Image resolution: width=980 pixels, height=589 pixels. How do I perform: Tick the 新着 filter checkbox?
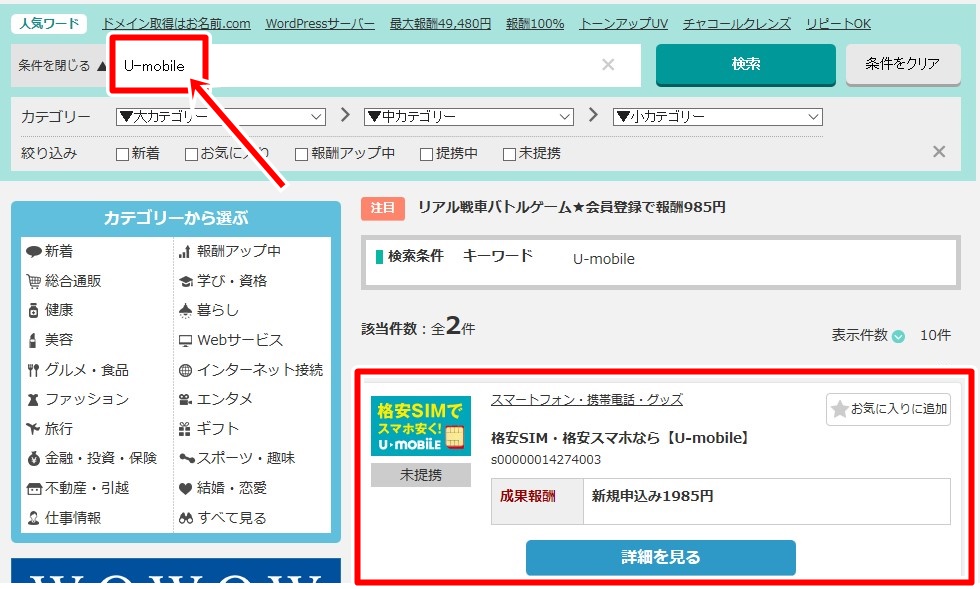pyautogui.click(x=122, y=154)
